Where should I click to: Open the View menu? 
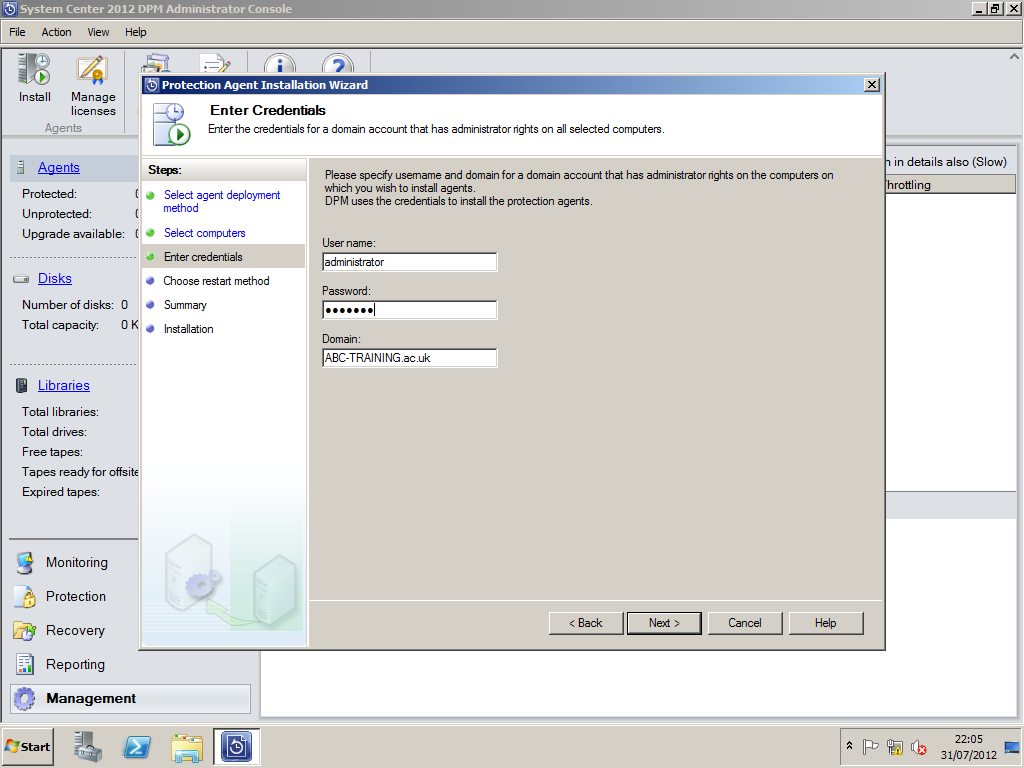(98, 32)
